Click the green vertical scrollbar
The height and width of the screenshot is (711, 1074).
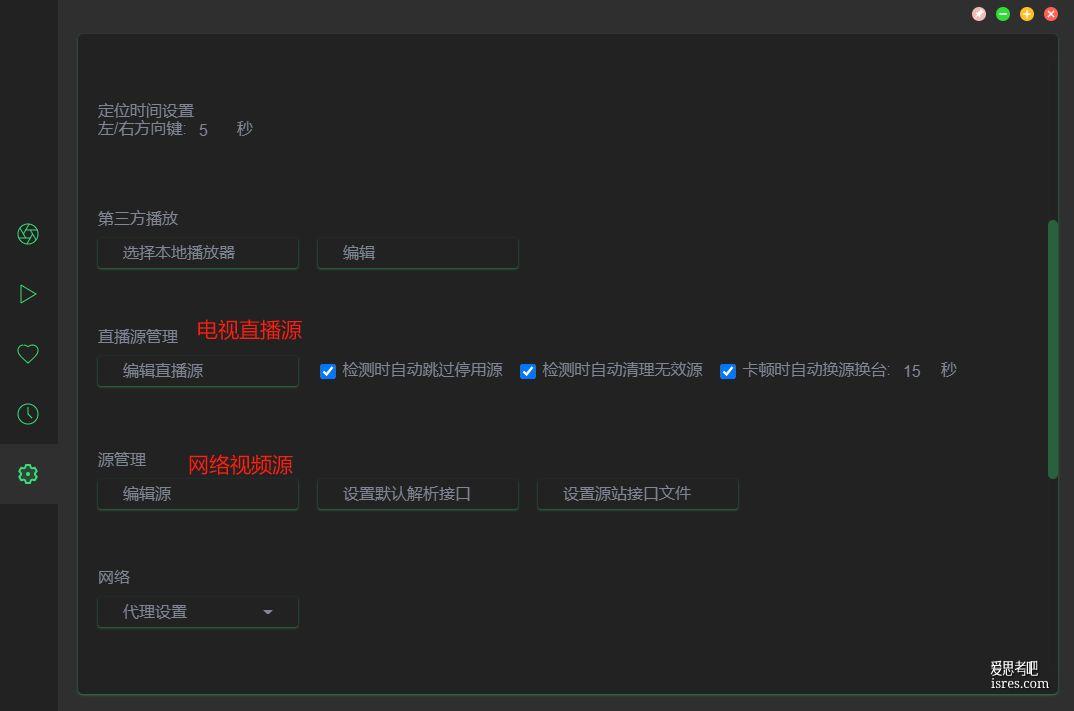(x=1052, y=348)
